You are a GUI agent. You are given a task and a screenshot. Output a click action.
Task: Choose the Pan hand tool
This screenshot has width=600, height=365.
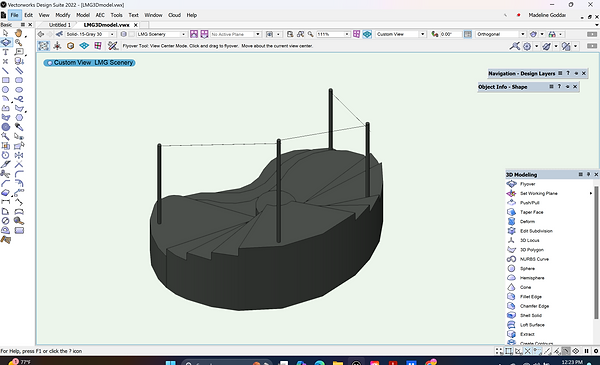[x=18, y=33]
